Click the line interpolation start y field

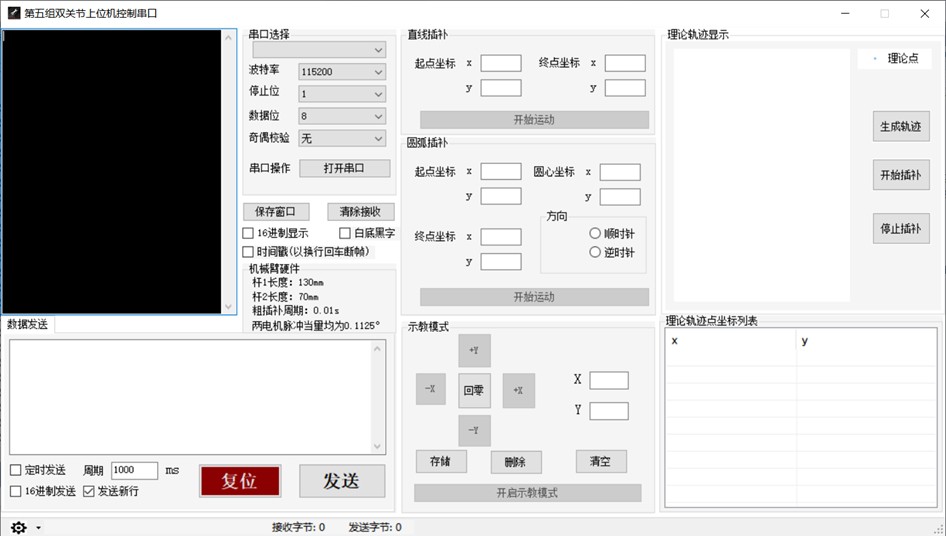point(501,88)
